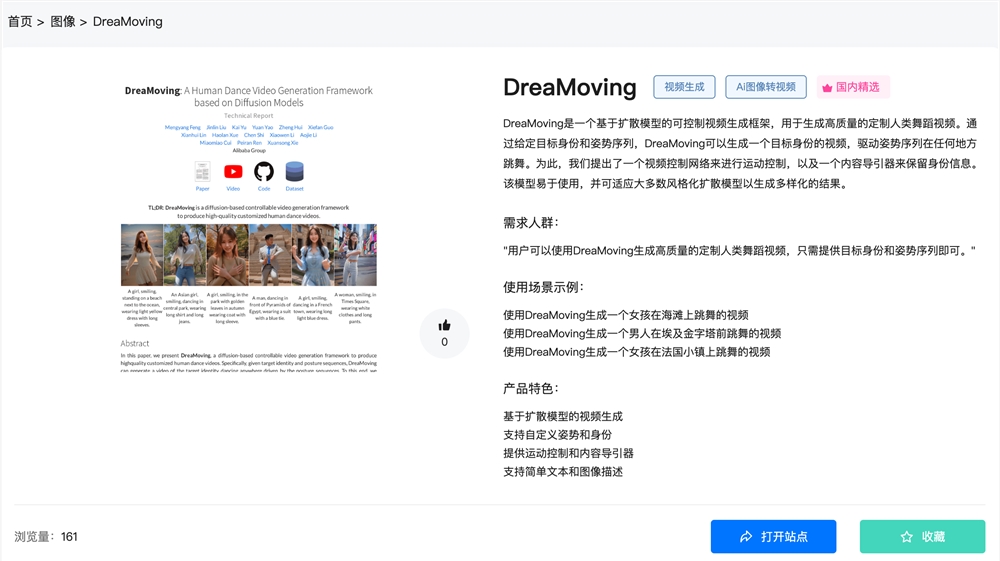Click the share arrow icon on 打开站点
The width and height of the screenshot is (1000, 561).
(x=746, y=537)
